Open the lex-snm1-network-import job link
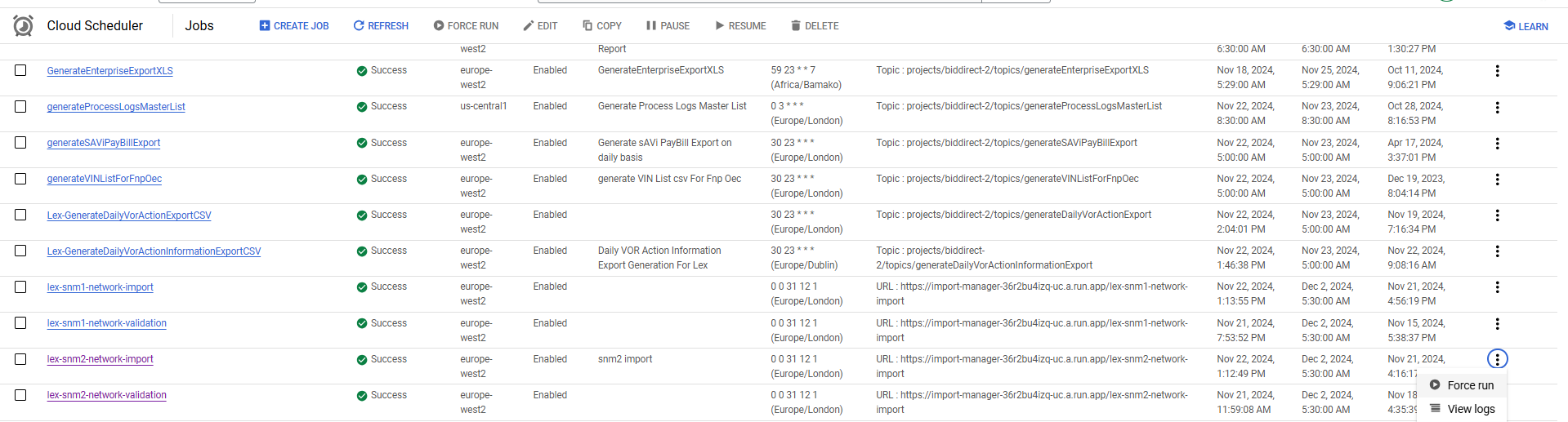Screen dimensions: 1568x422 tap(100, 287)
